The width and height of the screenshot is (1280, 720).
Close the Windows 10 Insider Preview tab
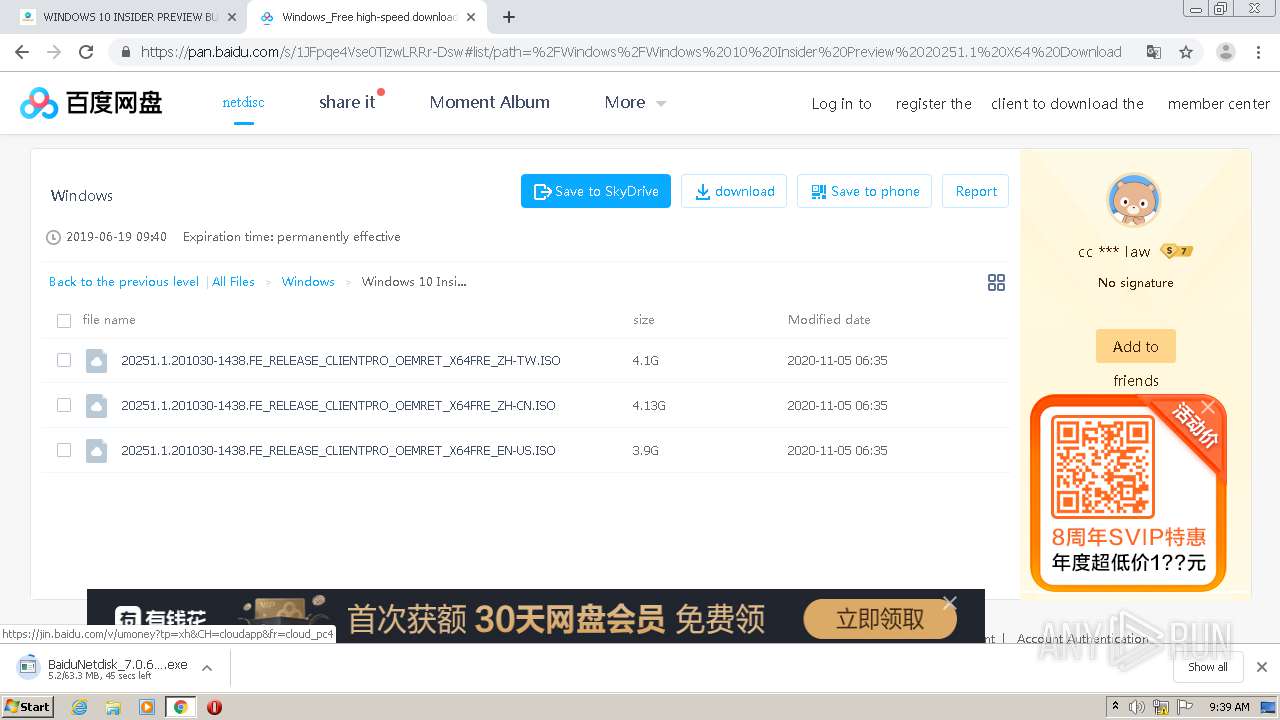tap(232, 17)
